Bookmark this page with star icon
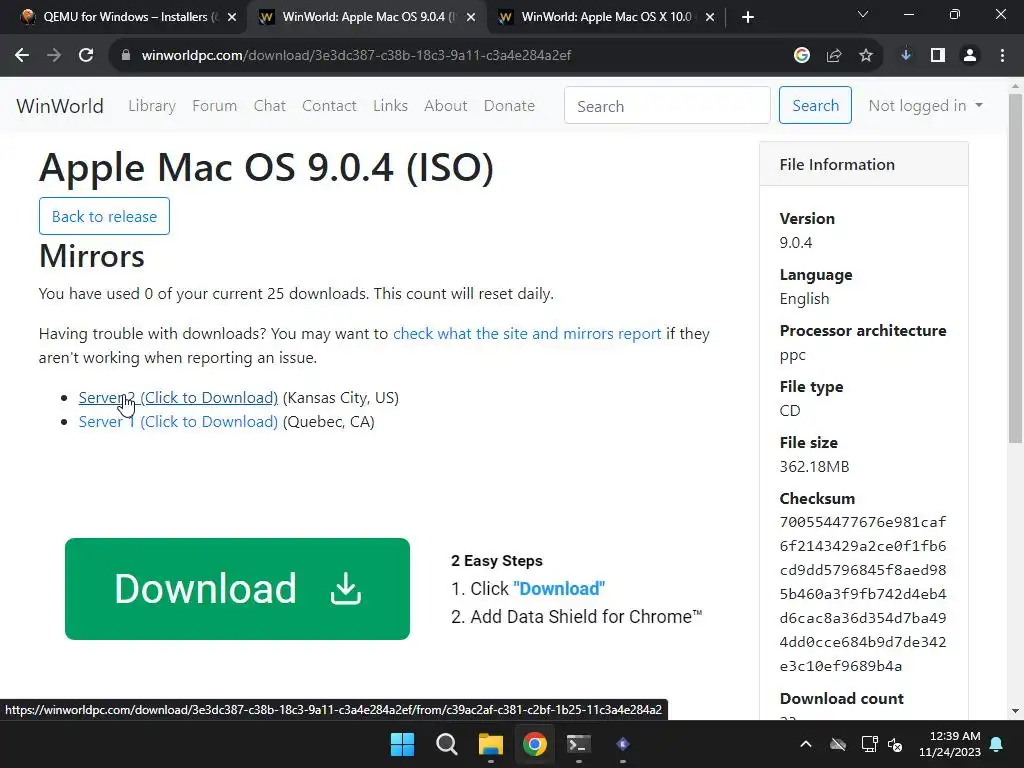 866,56
